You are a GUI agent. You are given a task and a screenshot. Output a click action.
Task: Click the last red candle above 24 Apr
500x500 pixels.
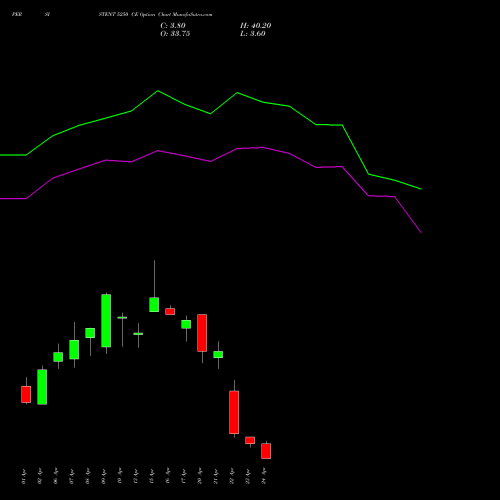(x=266, y=451)
